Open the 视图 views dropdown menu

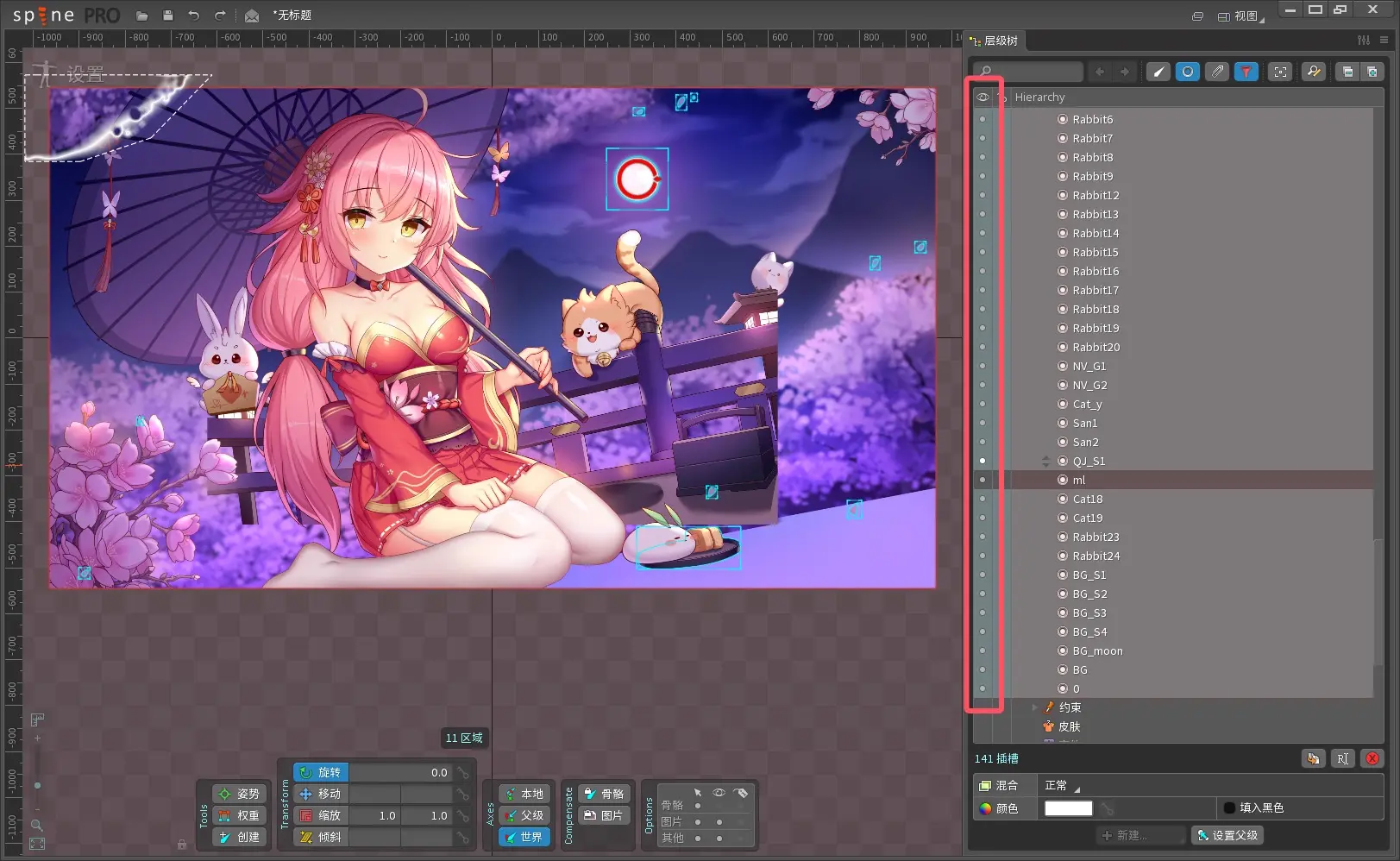coord(1240,16)
